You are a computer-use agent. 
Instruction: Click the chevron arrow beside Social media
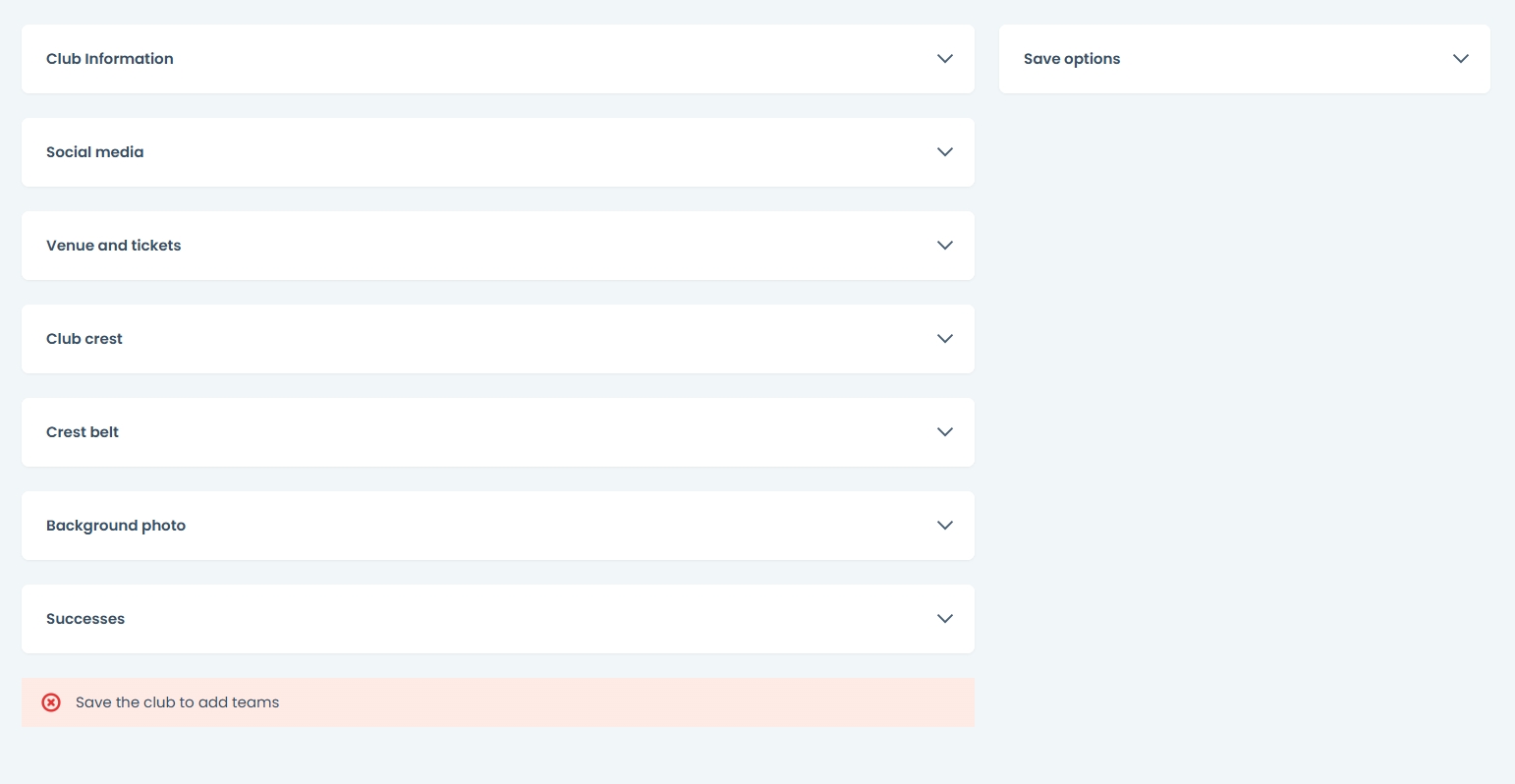pyautogui.click(x=944, y=152)
